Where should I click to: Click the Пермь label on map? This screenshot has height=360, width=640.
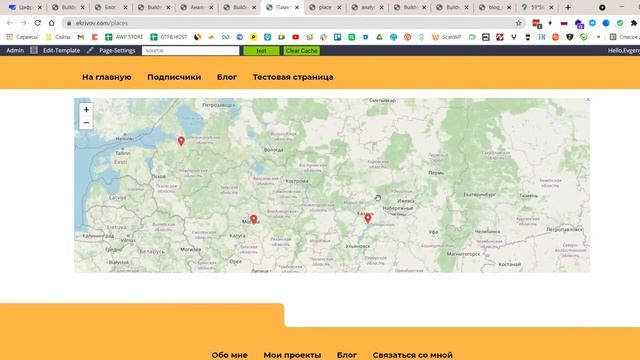pyautogui.click(x=436, y=173)
